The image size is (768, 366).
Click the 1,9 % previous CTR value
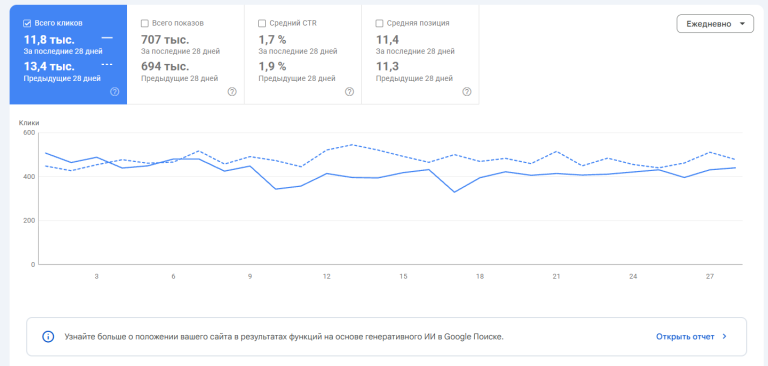click(x=272, y=67)
